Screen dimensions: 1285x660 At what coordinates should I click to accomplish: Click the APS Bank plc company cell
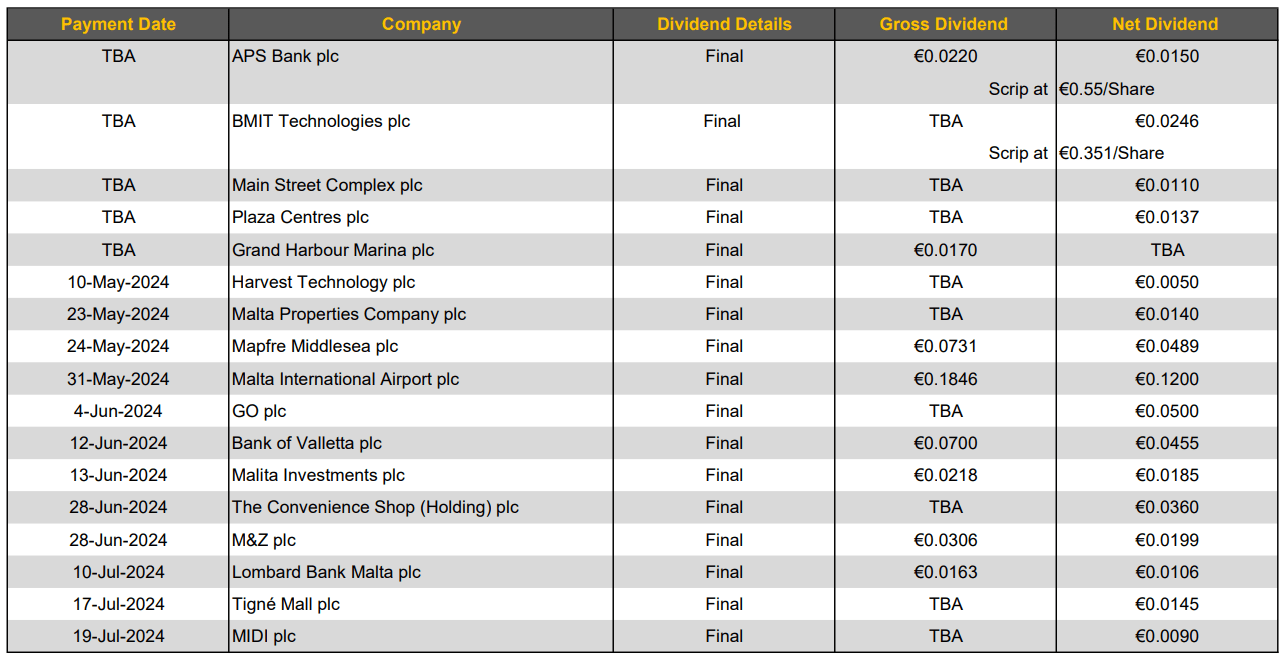tap(286, 57)
